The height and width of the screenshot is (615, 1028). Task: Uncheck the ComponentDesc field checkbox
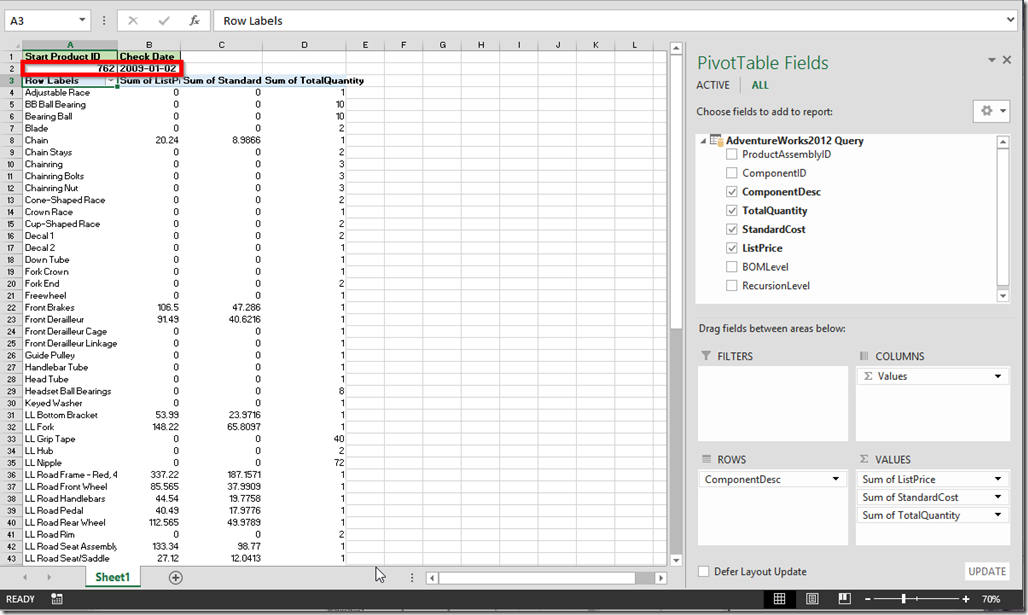[732, 192]
